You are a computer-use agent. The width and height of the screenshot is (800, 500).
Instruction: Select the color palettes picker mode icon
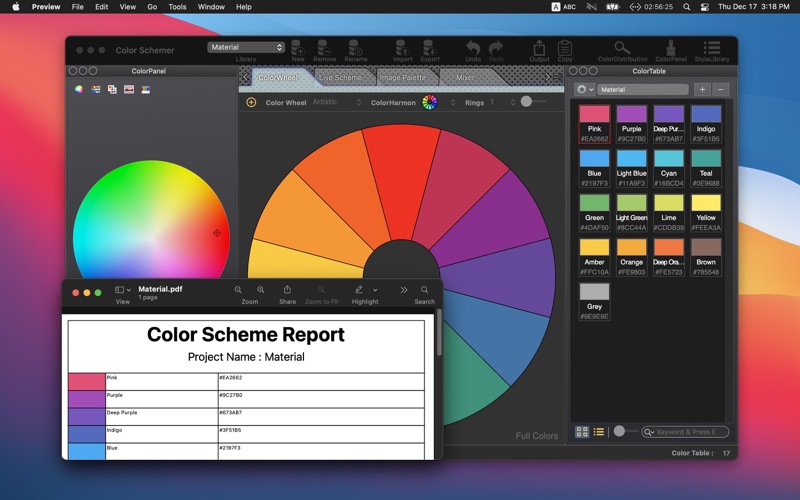(x=112, y=89)
